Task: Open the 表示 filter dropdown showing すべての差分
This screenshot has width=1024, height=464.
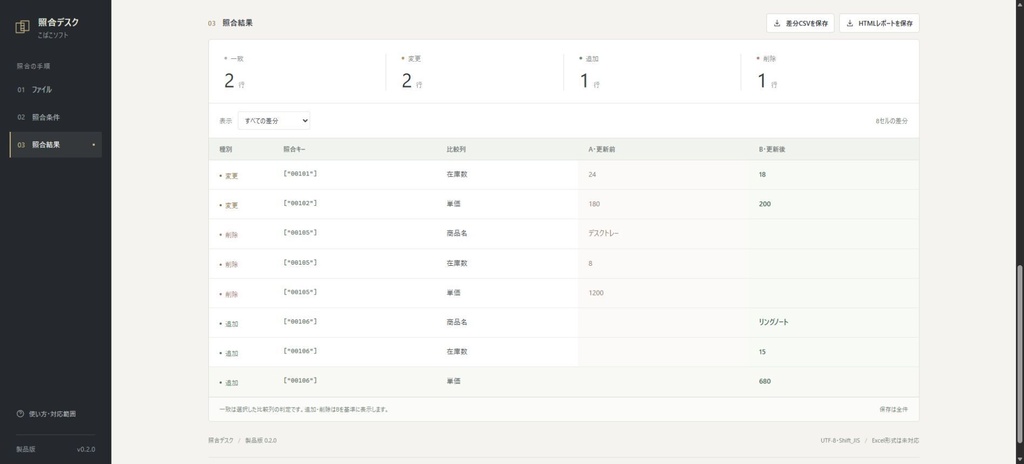Action: click(274, 121)
